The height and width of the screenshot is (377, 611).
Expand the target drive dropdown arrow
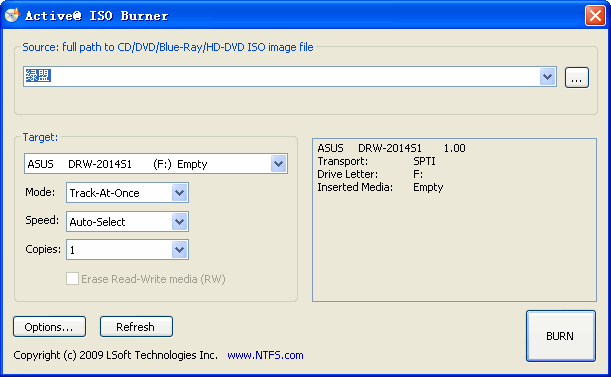tap(279, 164)
